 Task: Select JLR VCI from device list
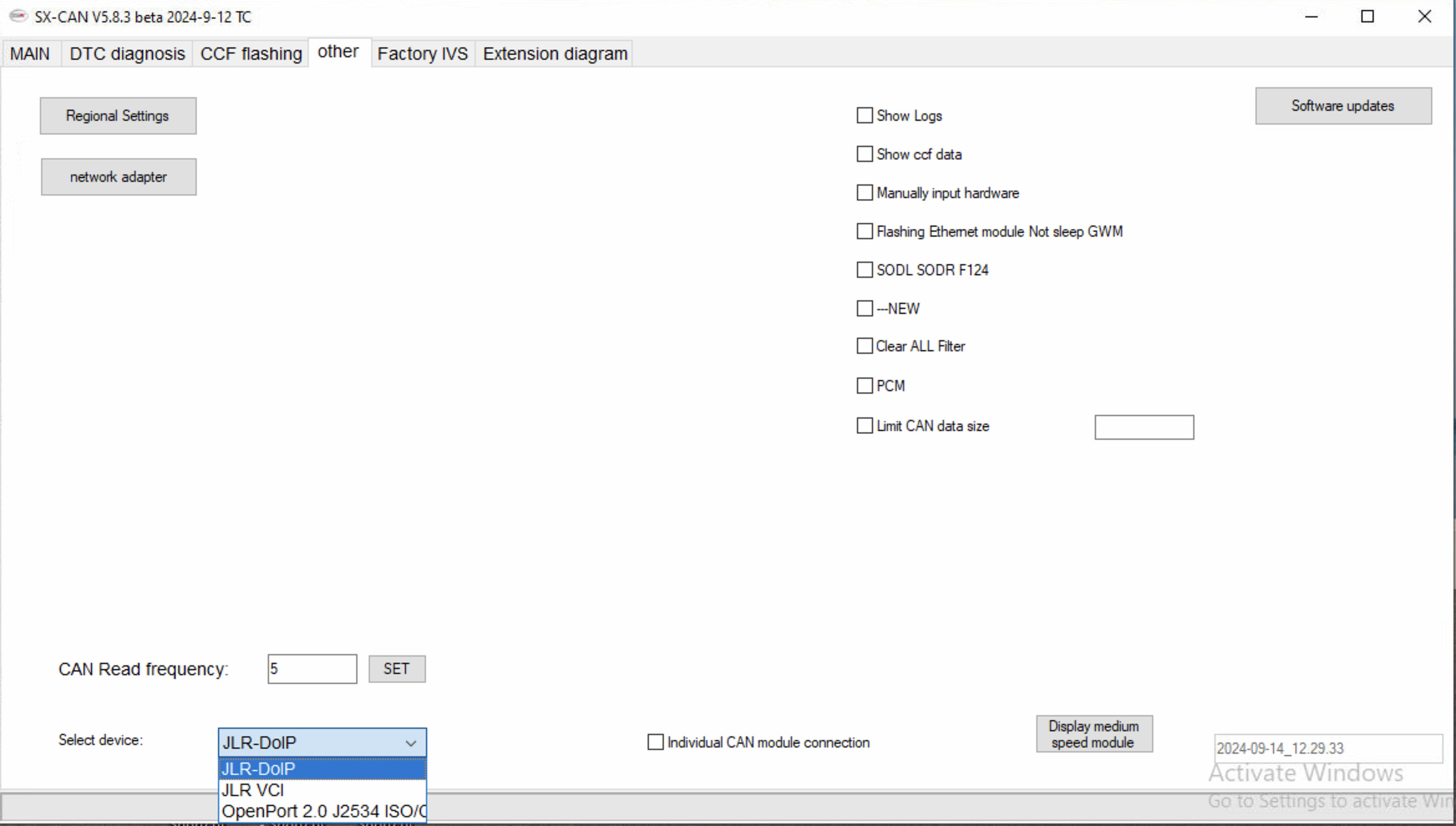(x=254, y=789)
